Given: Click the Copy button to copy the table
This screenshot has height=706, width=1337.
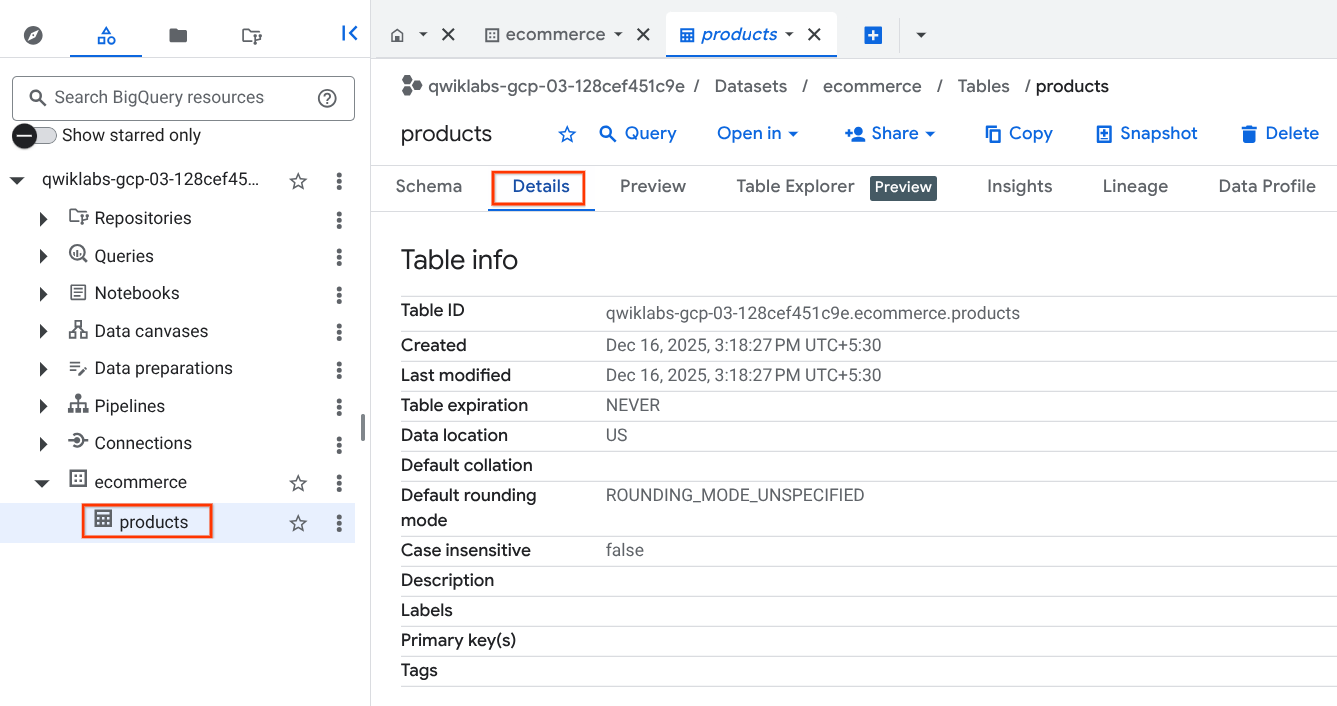Looking at the screenshot, I should [1019, 133].
